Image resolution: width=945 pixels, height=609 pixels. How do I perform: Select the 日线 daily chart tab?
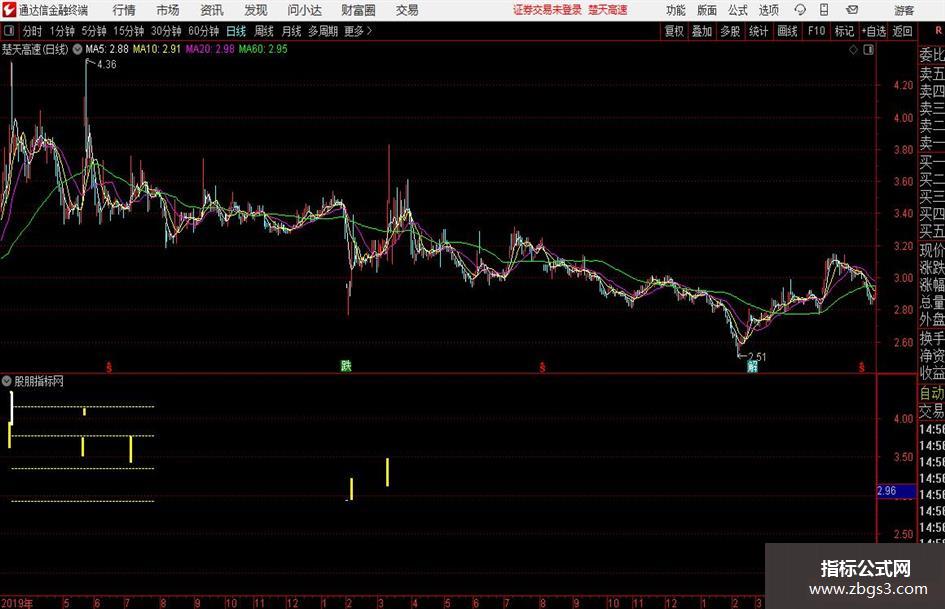(236, 31)
